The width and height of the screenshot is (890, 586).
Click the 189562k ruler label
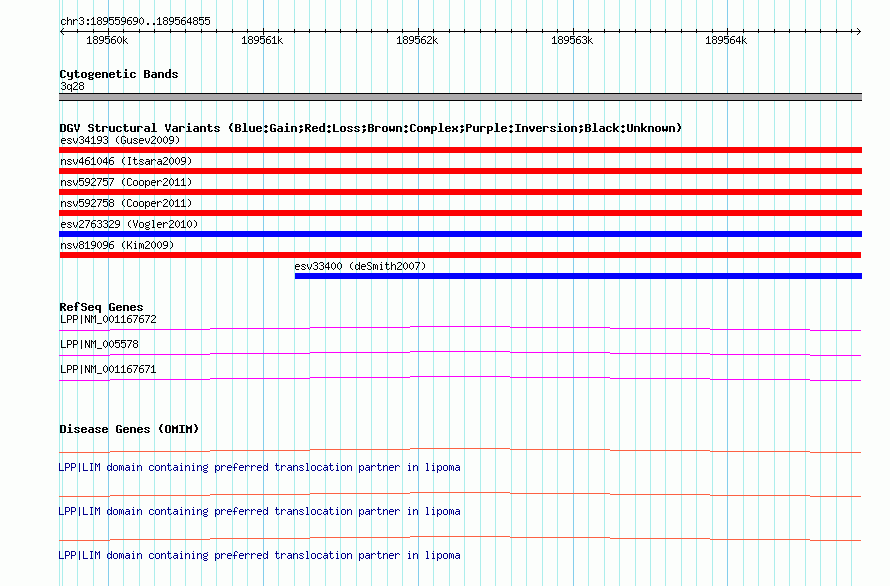point(417,40)
